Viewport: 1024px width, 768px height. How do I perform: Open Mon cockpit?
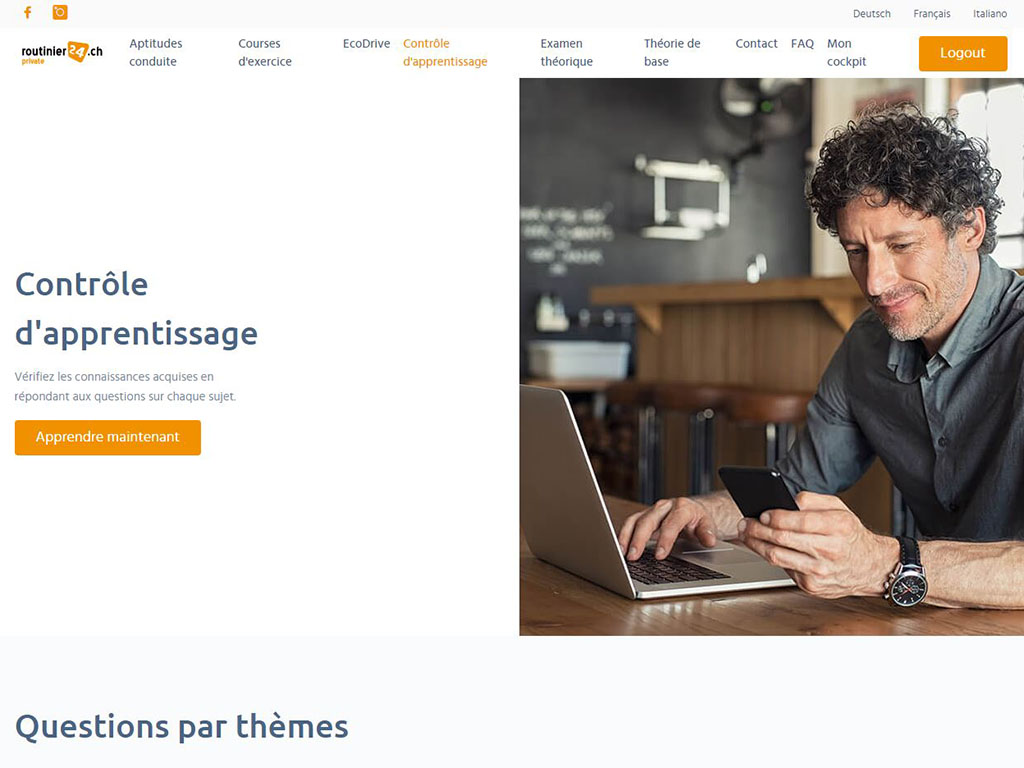(x=846, y=52)
